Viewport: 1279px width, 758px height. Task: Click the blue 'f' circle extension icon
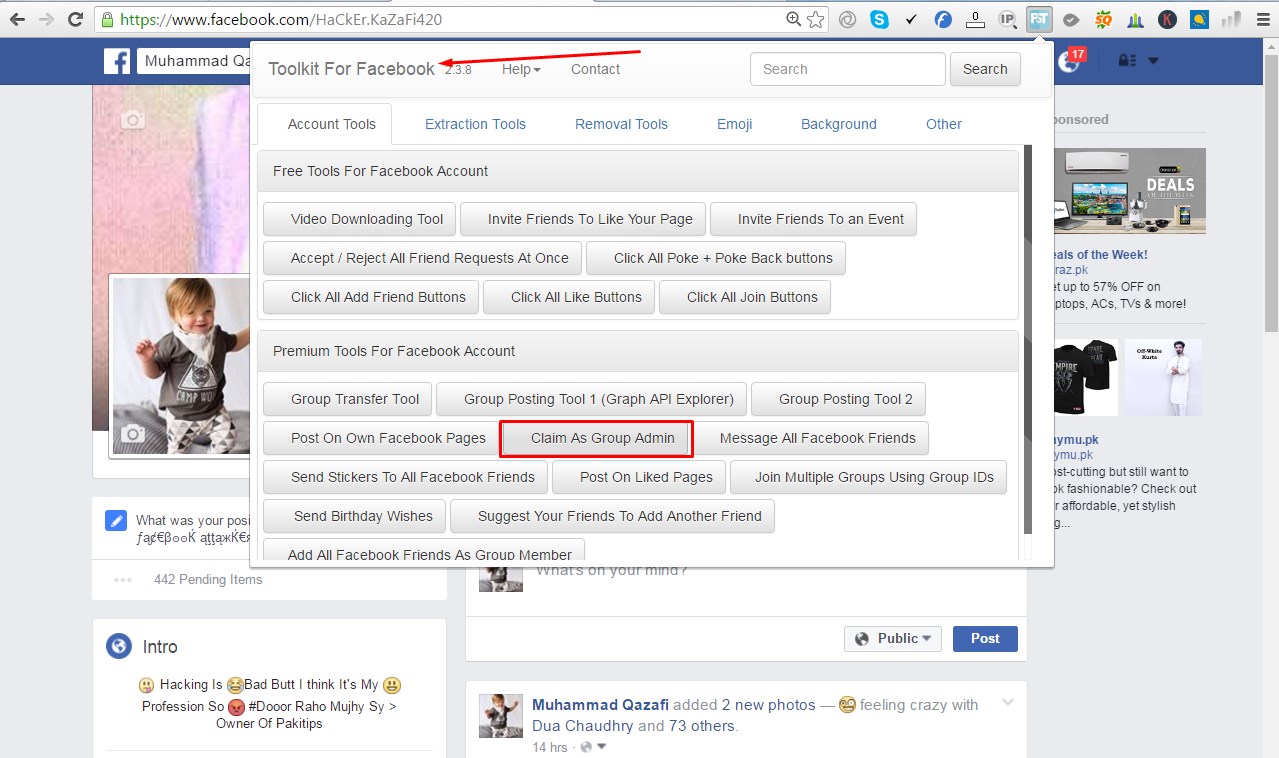(x=943, y=19)
